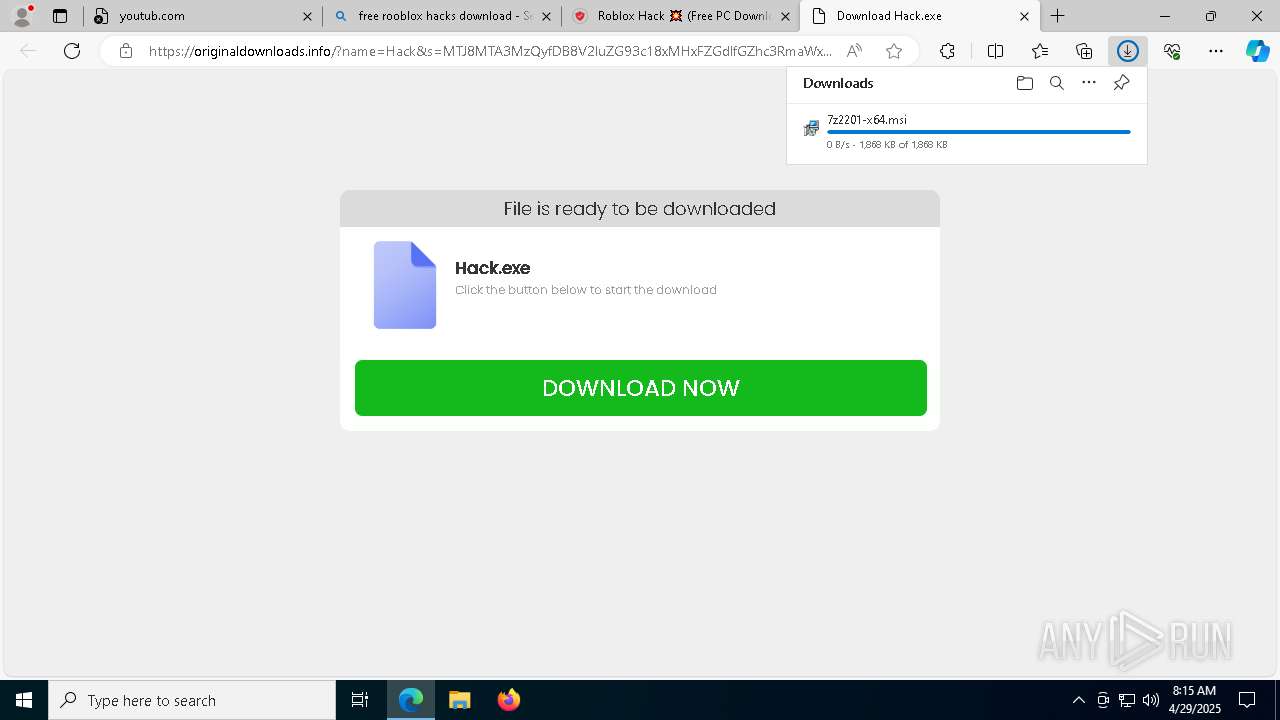Add page to favorites with star
Image resolution: width=1280 pixels, height=720 pixels.
(894, 51)
